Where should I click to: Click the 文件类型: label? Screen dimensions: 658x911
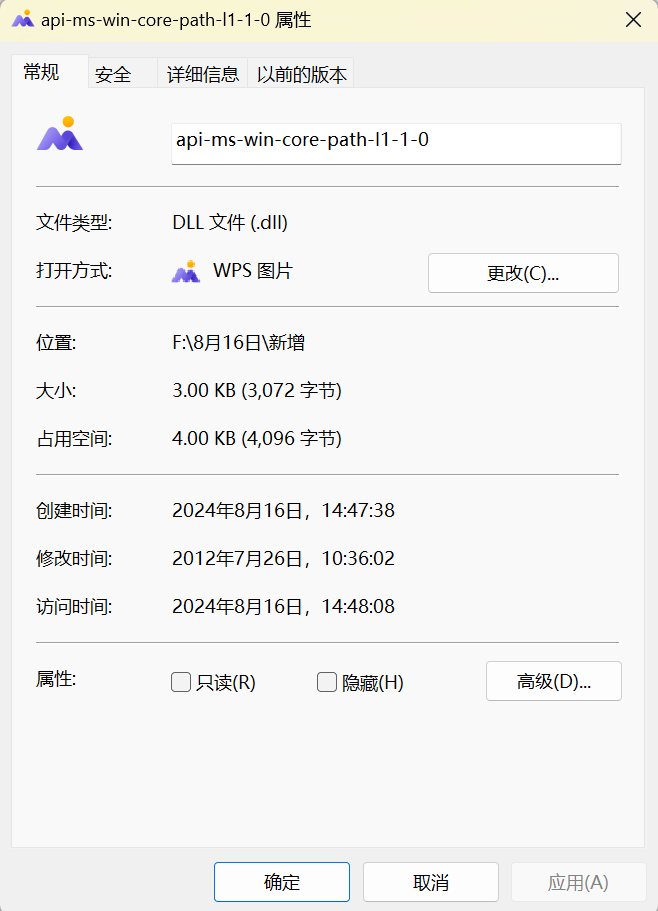pos(74,223)
